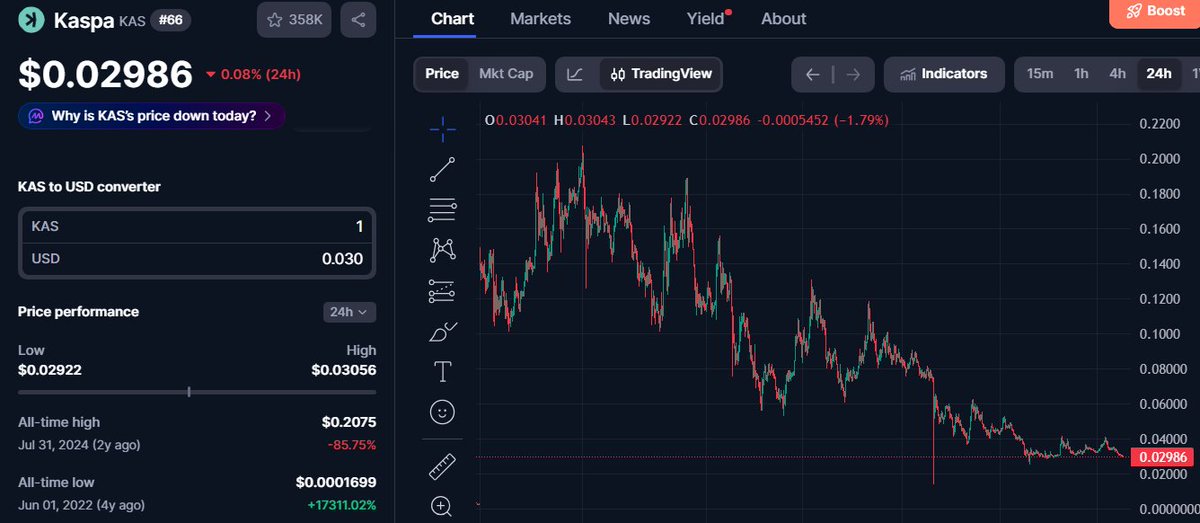Click the share icon button

coord(358,19)
